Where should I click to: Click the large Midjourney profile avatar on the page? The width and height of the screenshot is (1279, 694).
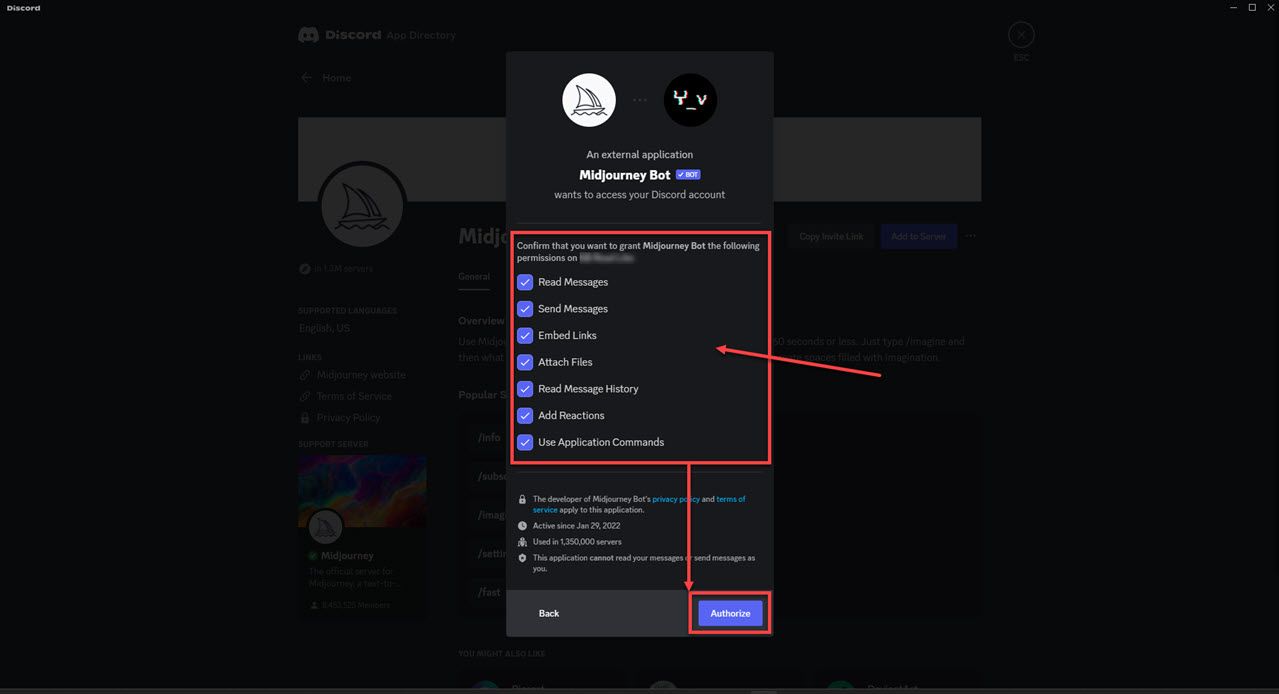tap(361, 204)
